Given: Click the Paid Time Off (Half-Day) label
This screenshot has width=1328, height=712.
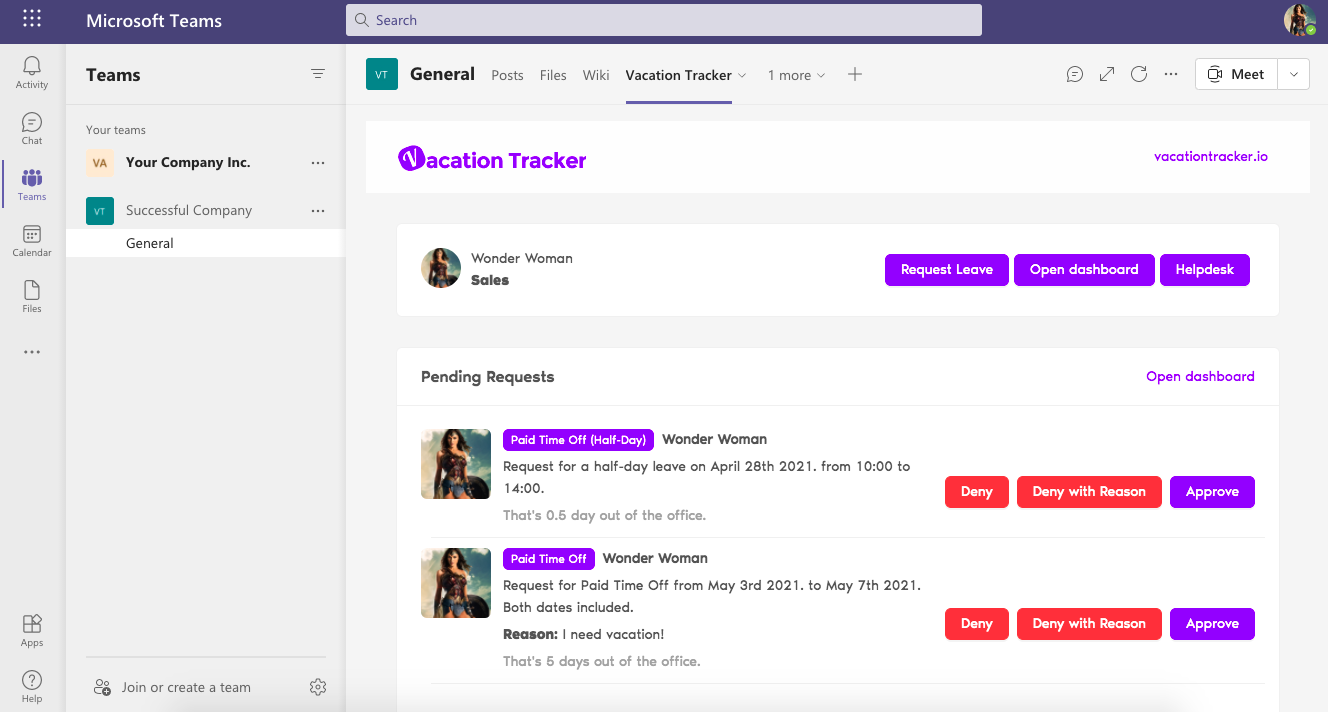Looking at the screenshot, I should pyautogui.click(x=579, y=440).
